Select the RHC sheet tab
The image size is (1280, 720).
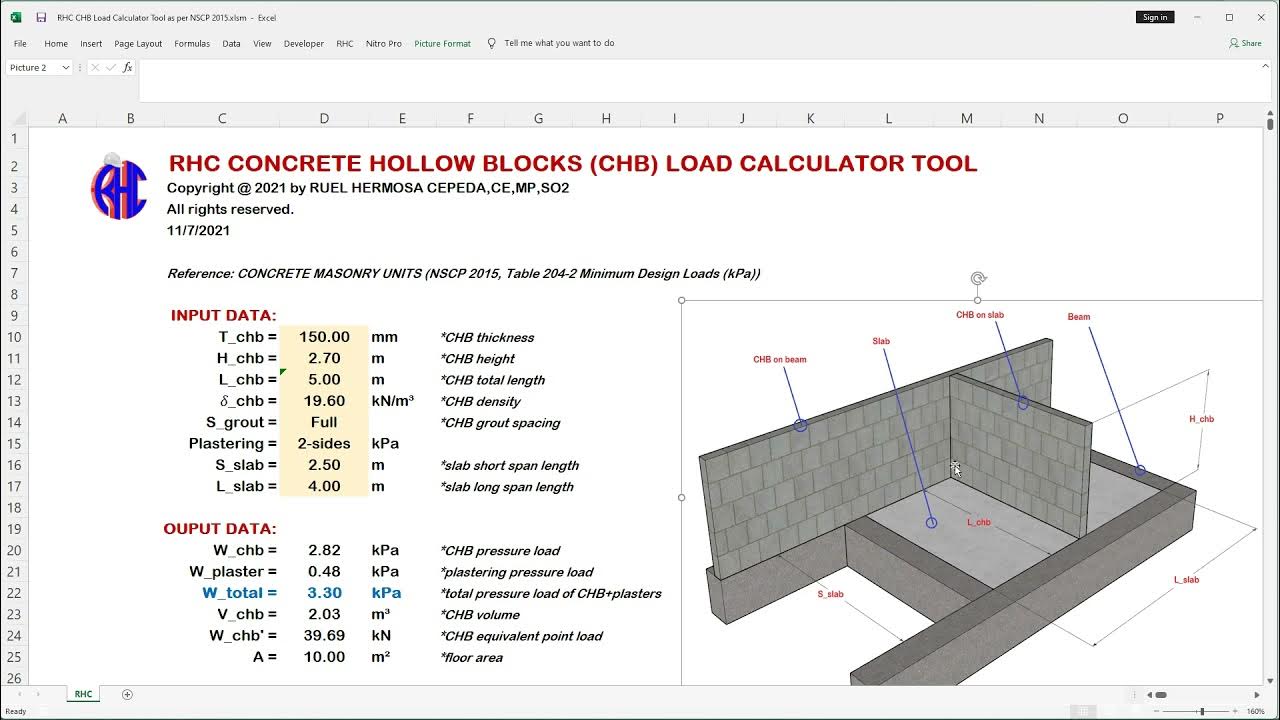pyautogui.click(x=83, y=694)
